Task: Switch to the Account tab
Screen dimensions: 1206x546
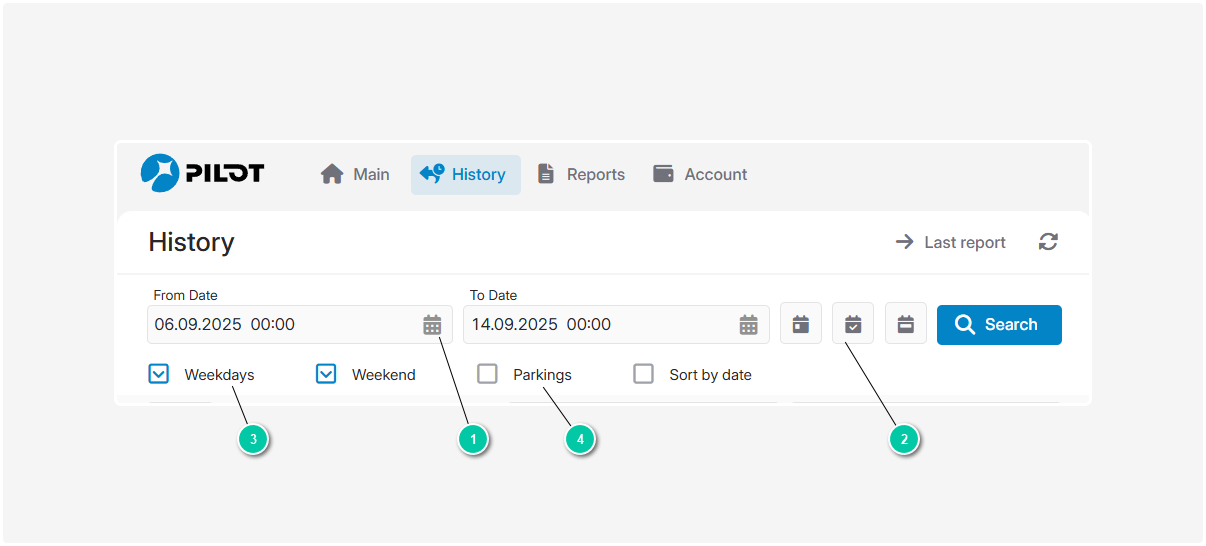Action: pos(700,174)
